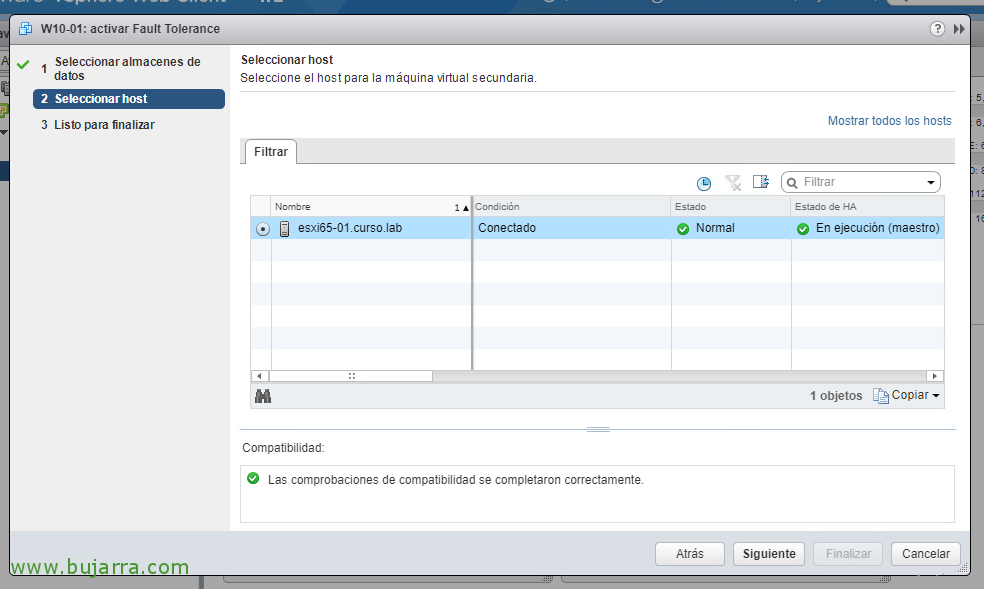The width and height of the screenshot is (984, 589).
Task: Click the Mostrar todos los hosts link
Action: coord(889,120)
